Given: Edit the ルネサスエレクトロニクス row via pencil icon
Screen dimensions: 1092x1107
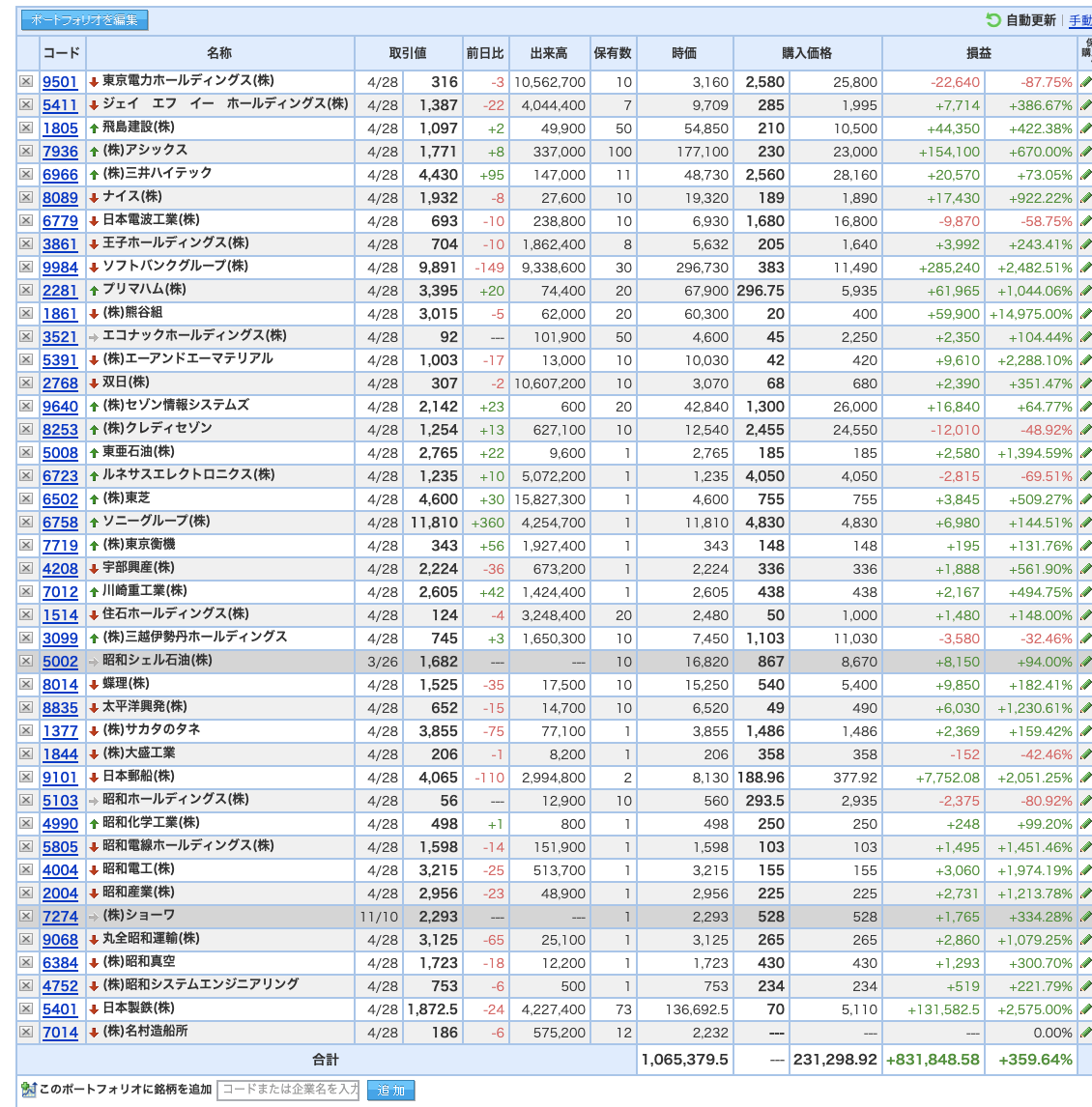Looking at the screenshot, I should [1085, 476].
